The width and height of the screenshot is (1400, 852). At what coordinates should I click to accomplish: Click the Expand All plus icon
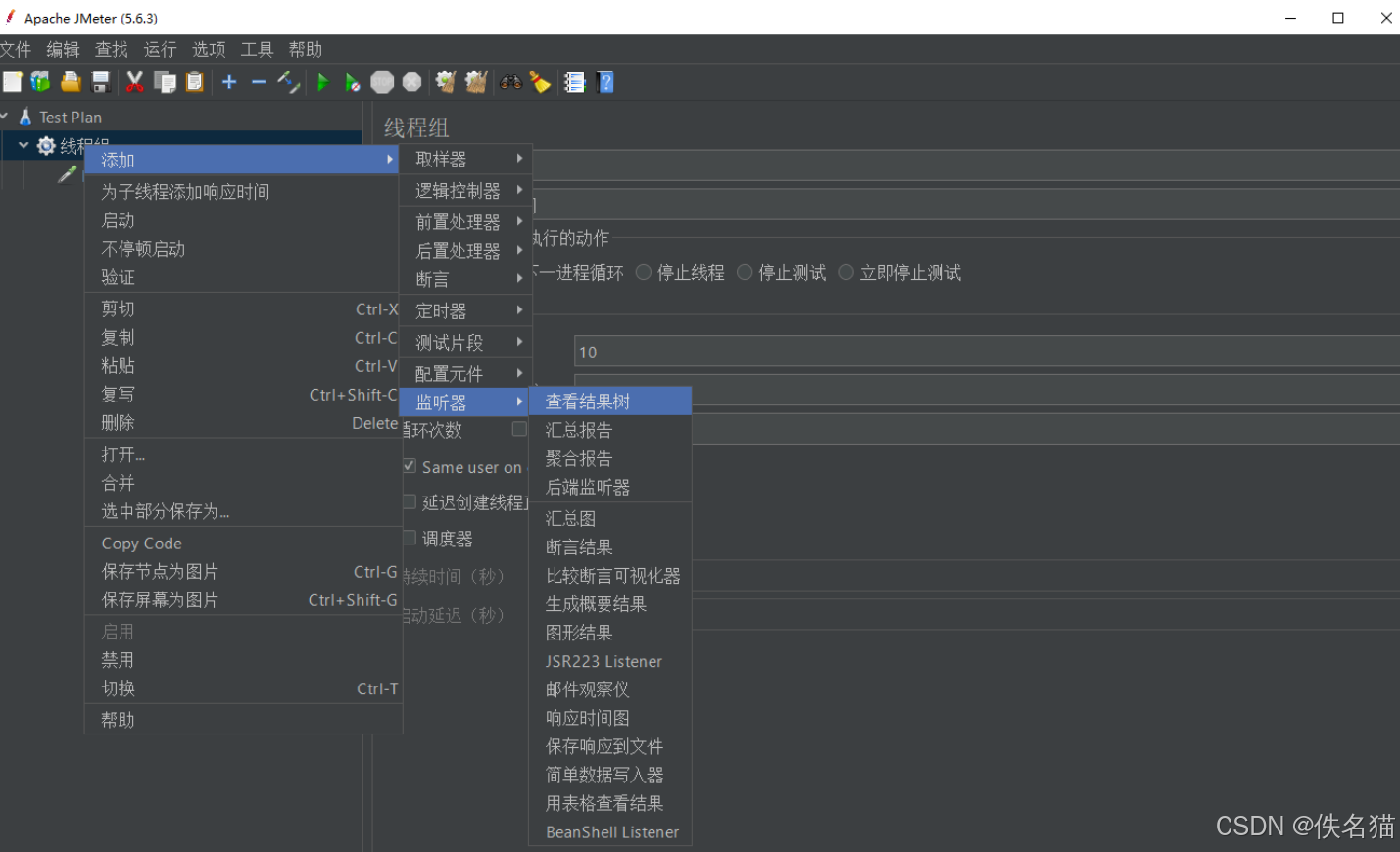pyautogui.click(x=229, y=82)
